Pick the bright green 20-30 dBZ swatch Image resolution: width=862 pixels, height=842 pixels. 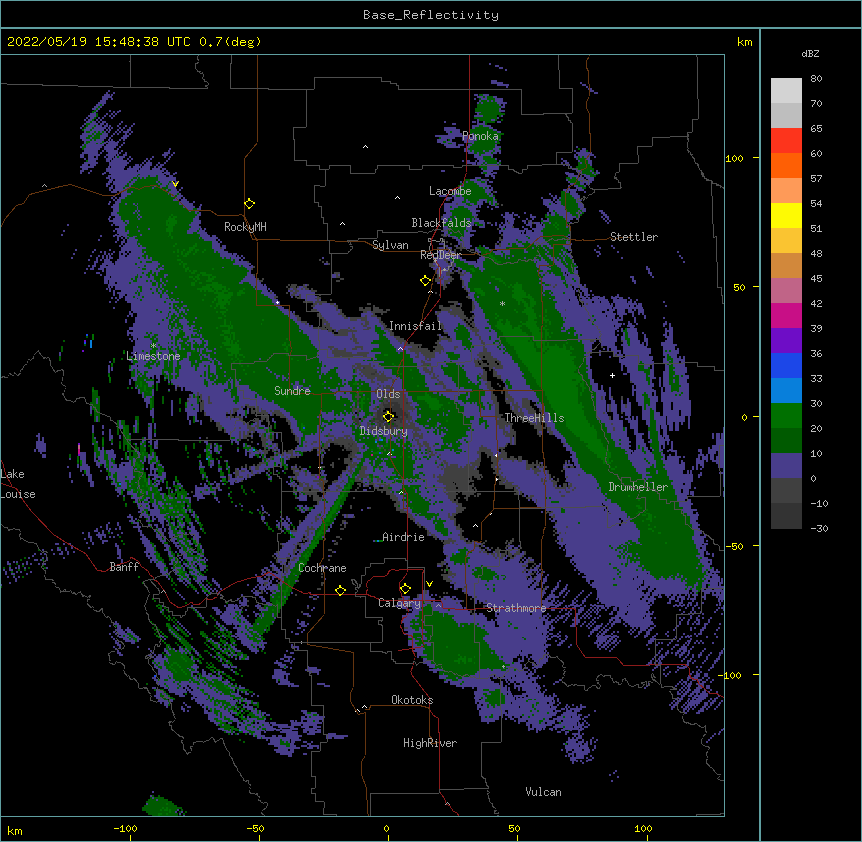786,416
